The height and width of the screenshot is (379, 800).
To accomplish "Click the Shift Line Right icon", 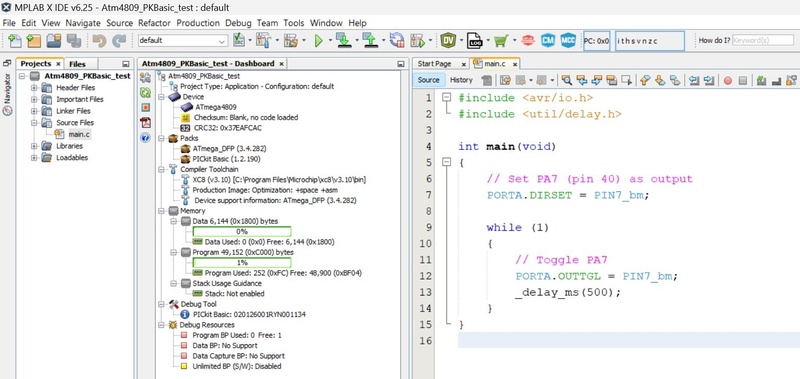I will [709, 80].
